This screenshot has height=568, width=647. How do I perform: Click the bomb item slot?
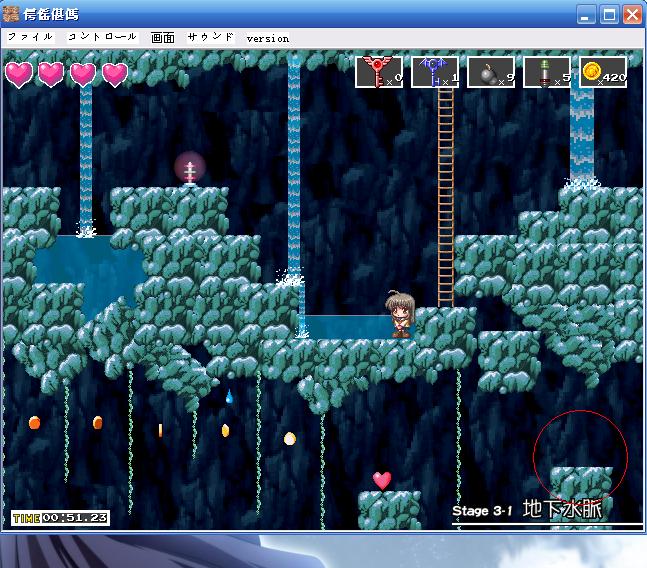tap(491, 72)
